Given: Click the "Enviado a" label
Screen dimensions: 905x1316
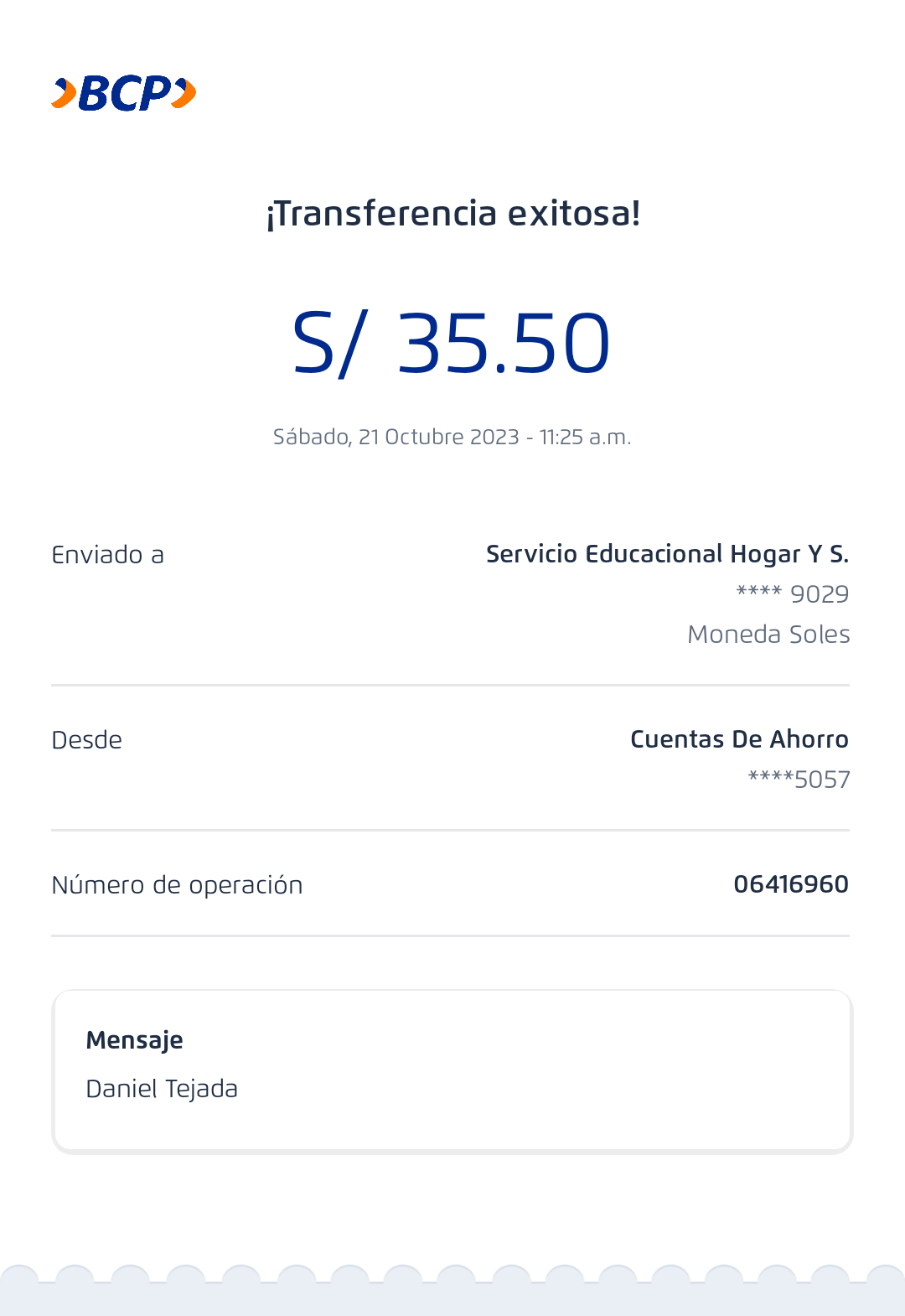Looking at the screenshot, I should tap(108, 555).
